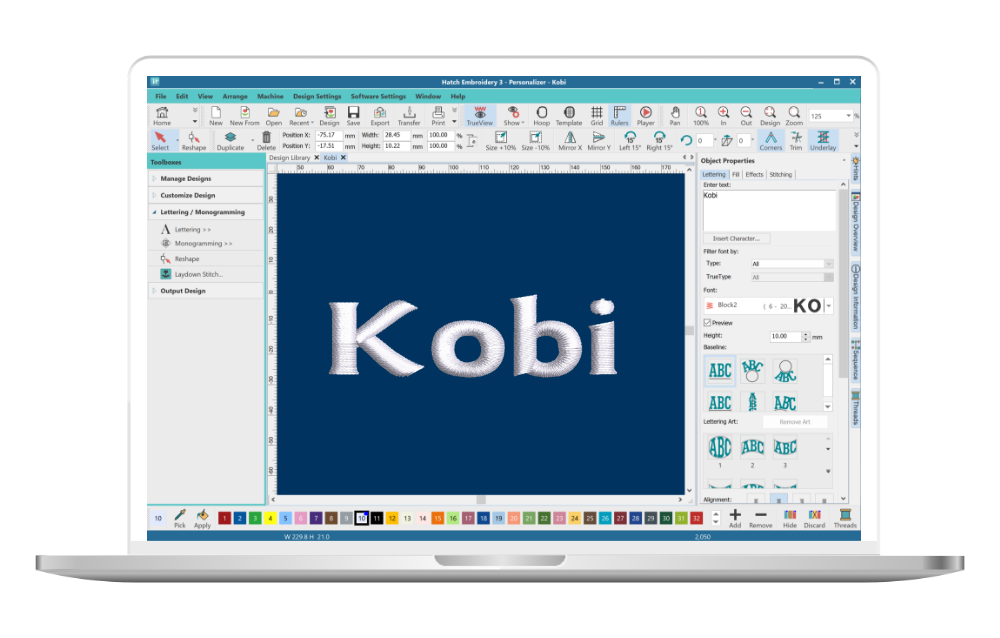Image resolution: width=1000 pixels, height=638 pixels.
Task: Open the filter font Type dropdown
Action: click(x=792, y=263)
